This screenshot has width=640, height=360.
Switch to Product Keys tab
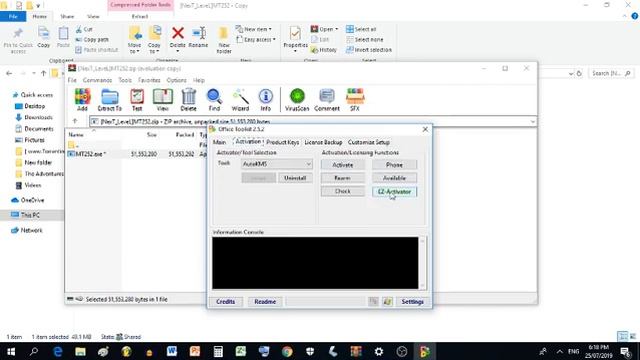[x=282, y=142]
